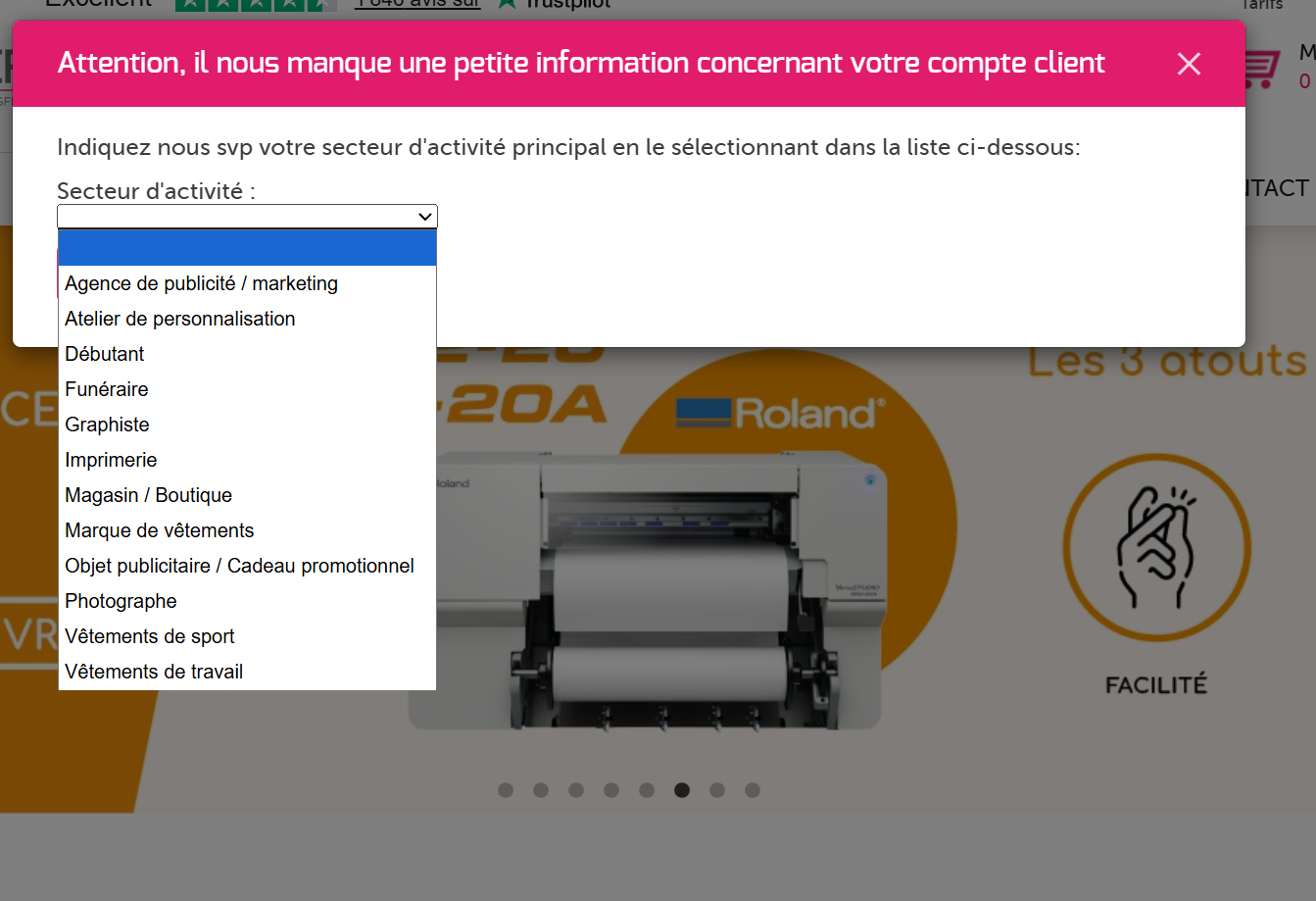Choose Magasin / Boutique option

[148, 495]
